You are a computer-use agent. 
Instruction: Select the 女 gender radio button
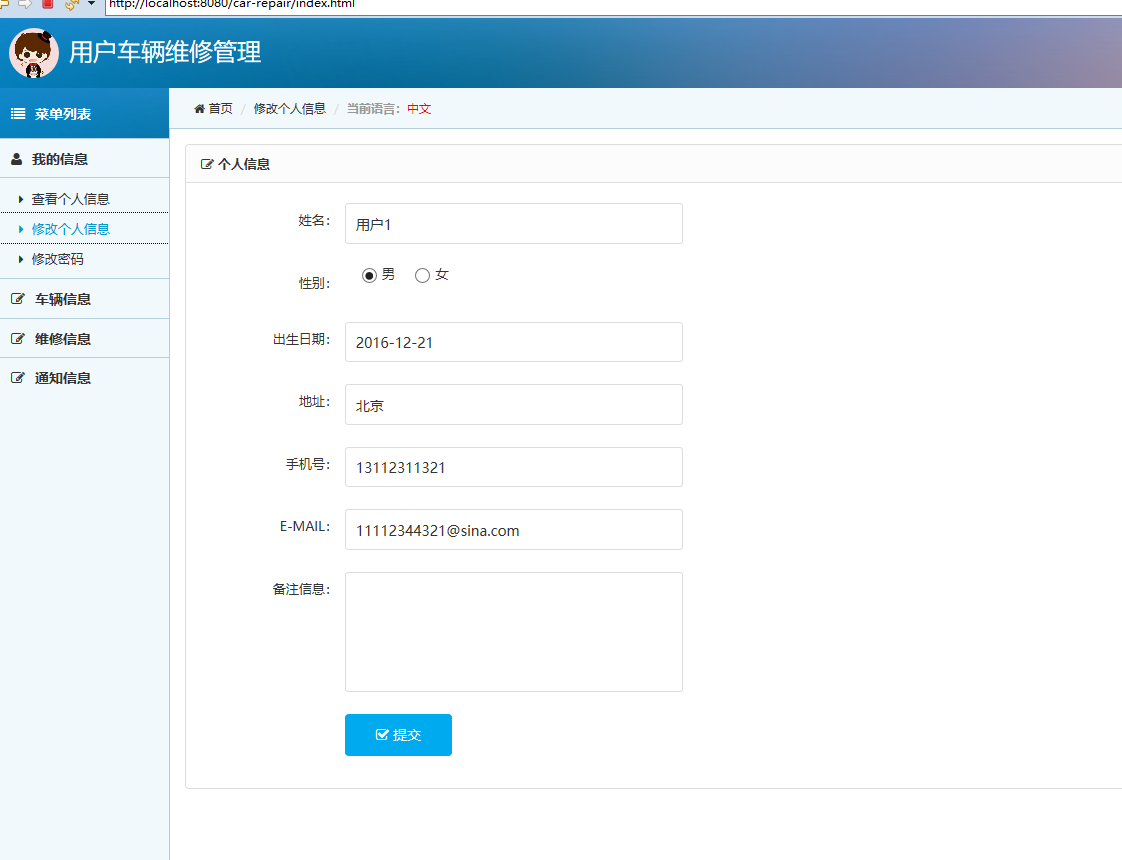tap(422, 275)
